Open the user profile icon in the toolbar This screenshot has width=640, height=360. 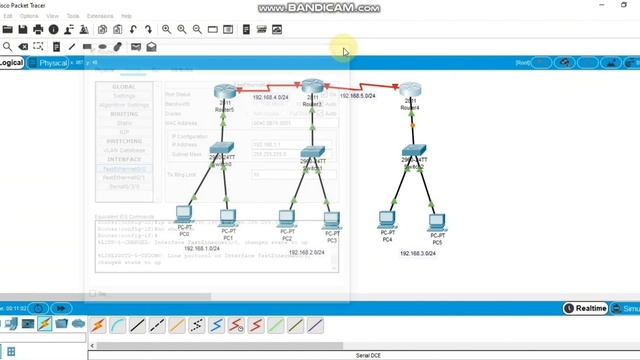coord(69,29)
